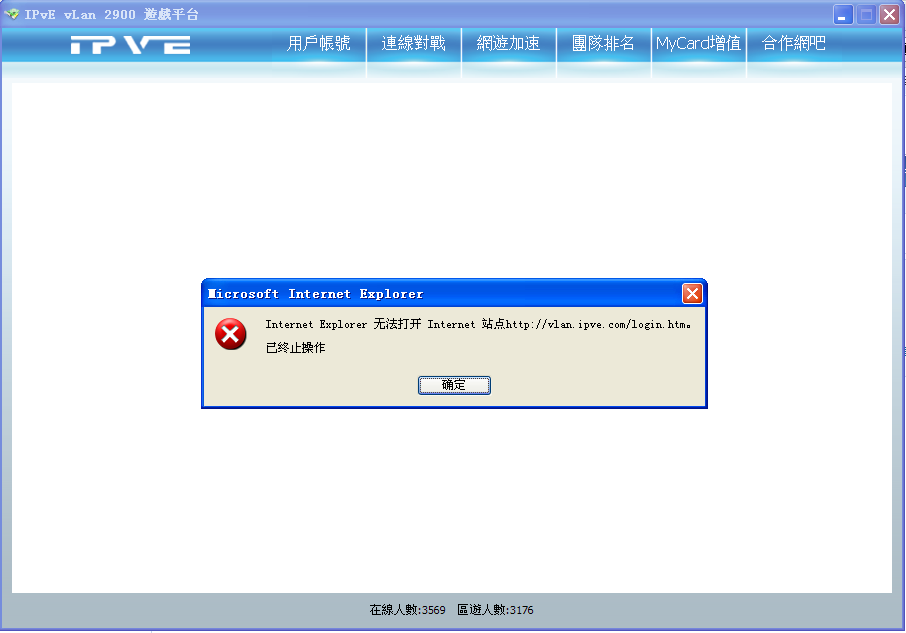Switch to the 連線對戰 tab
The width and height of the screenshot is (906, 633).
[414, 43]
